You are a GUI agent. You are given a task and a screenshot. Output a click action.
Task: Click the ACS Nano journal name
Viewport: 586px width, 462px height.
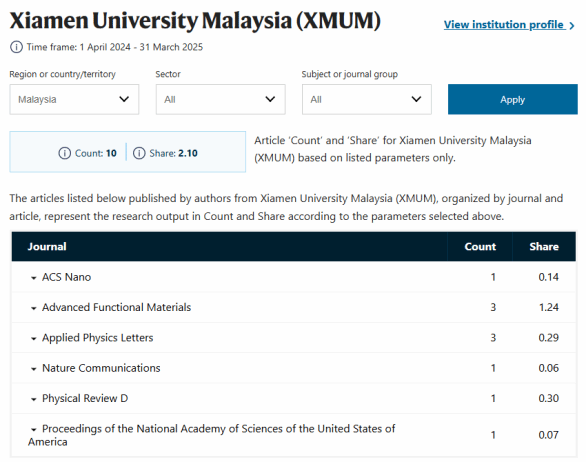point(67,277)
